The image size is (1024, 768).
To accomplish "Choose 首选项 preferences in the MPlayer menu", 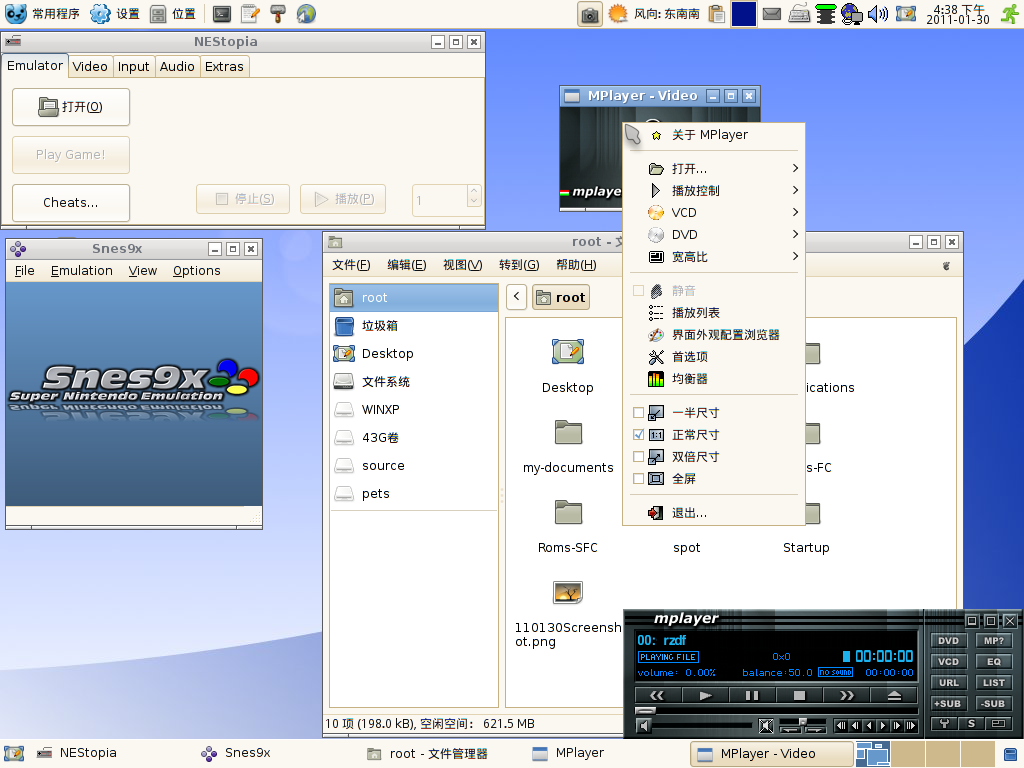I will point(714,357).
